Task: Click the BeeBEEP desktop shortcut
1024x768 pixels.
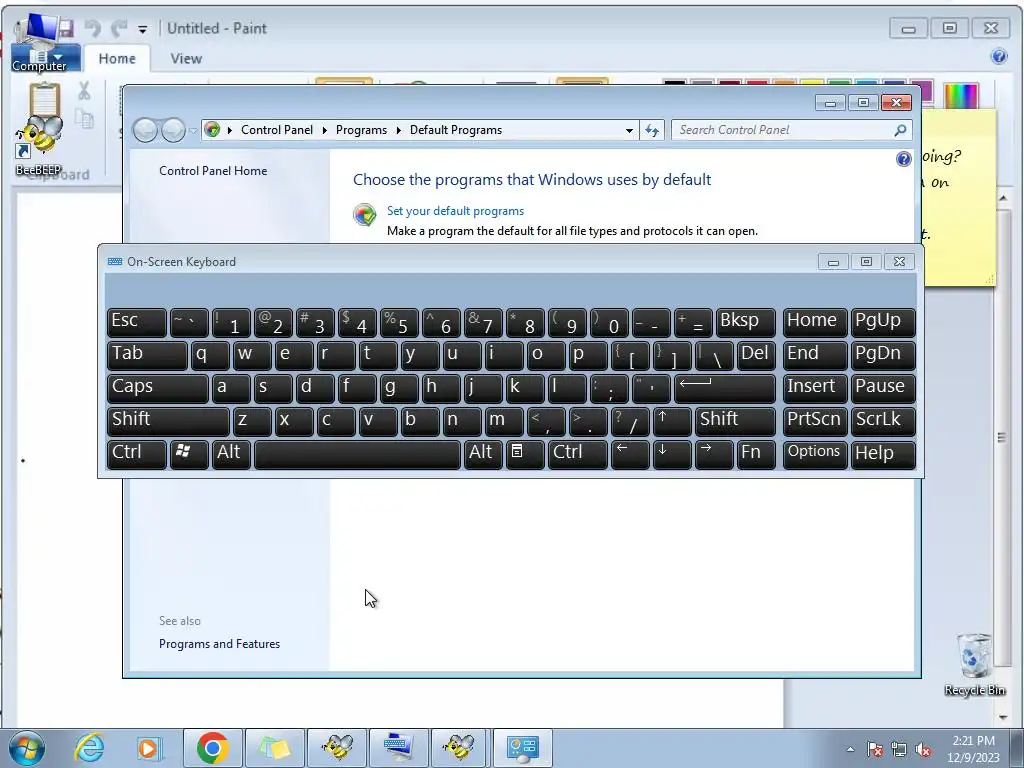Action: click(x=39, y=146)
